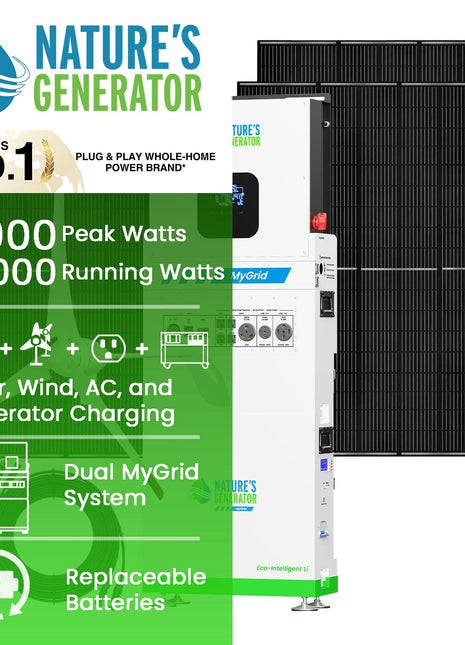
Task: Click the plus sign before the wind turbine
Action: (x=6, y=348)
